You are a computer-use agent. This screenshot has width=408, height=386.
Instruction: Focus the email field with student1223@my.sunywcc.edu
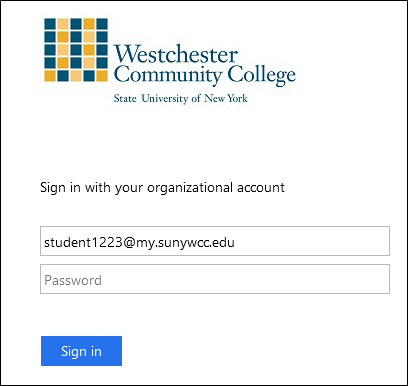pyautogui.click(x=215, y=241)
